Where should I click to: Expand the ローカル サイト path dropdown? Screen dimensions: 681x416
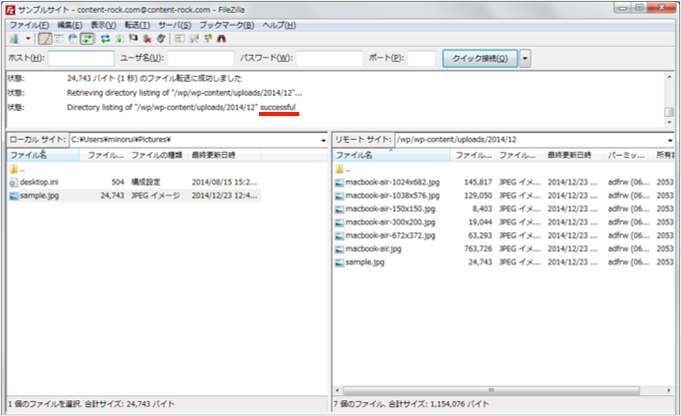[323, 140]
